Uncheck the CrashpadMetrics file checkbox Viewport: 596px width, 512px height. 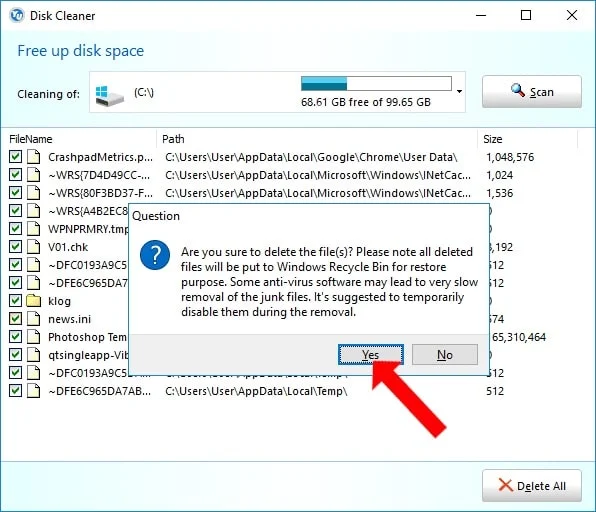tap(16, 157)
